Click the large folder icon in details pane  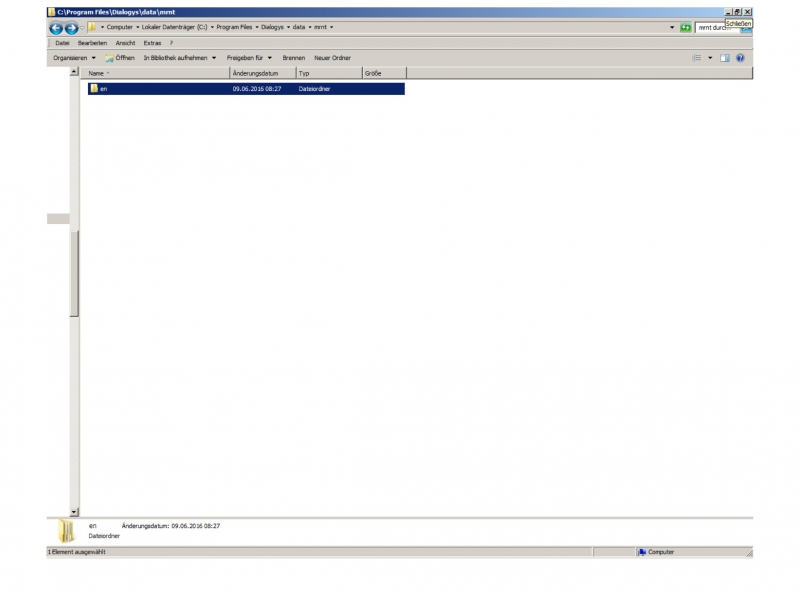click(x=66, y=530)
